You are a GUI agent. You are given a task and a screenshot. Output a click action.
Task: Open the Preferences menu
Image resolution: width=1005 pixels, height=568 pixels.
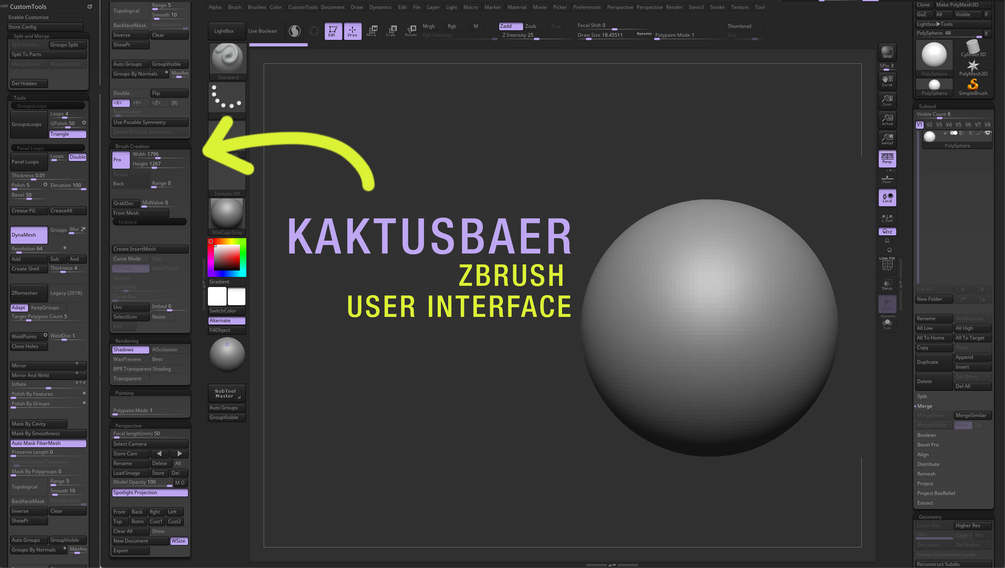(586, 7)
